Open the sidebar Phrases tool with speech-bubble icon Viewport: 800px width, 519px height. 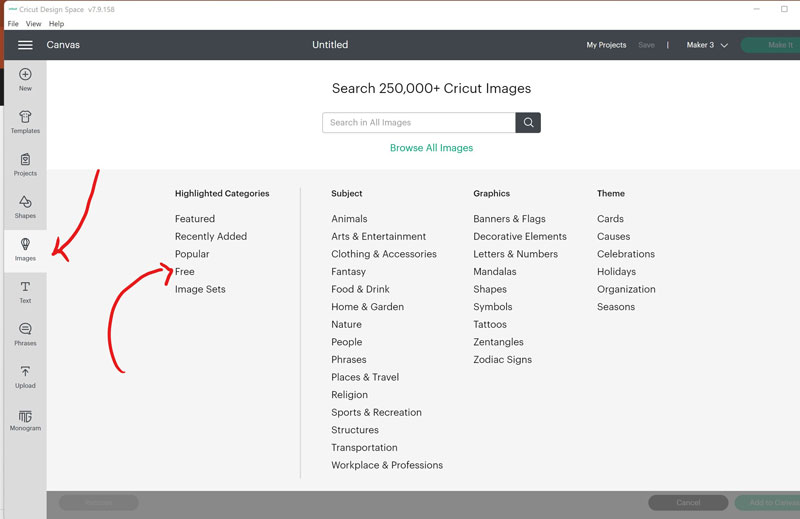coord(25,335)
